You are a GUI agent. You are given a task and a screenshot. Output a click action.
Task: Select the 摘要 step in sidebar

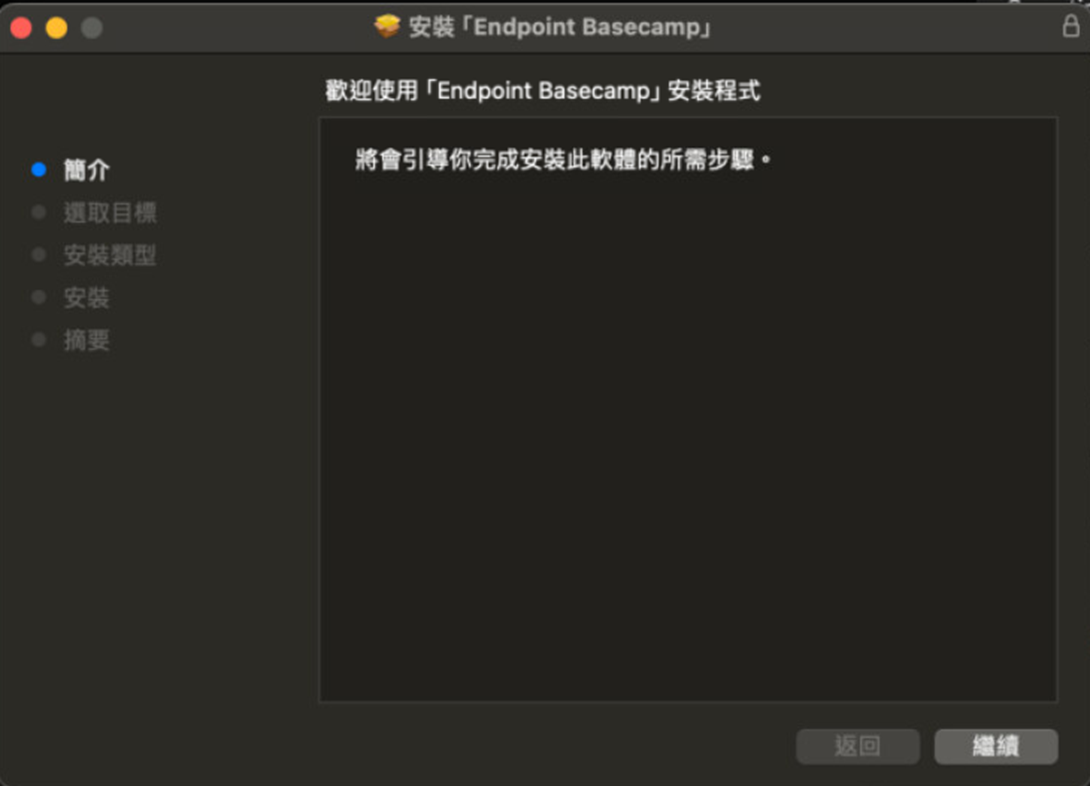click(86, 341)
